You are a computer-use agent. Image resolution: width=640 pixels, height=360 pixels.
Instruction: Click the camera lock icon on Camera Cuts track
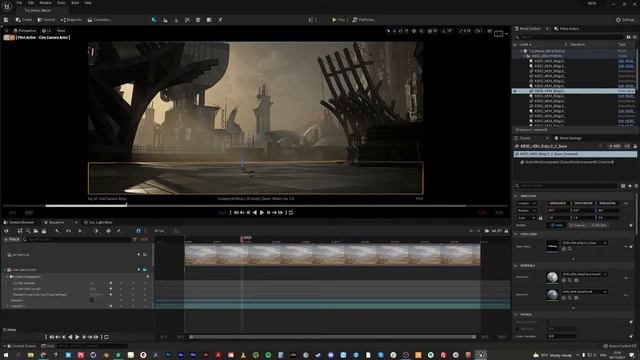tap(145, 255)
